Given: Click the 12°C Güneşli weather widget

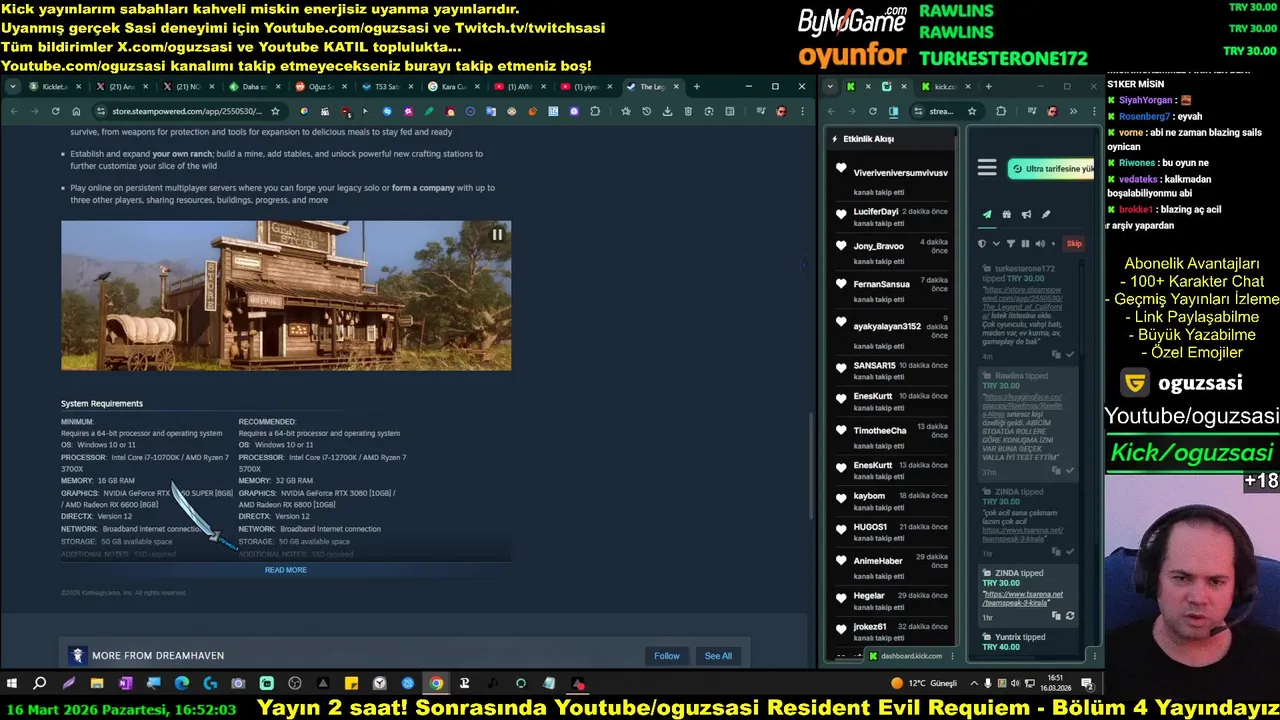Looking at the screenshot, I should tap(924, 684).
